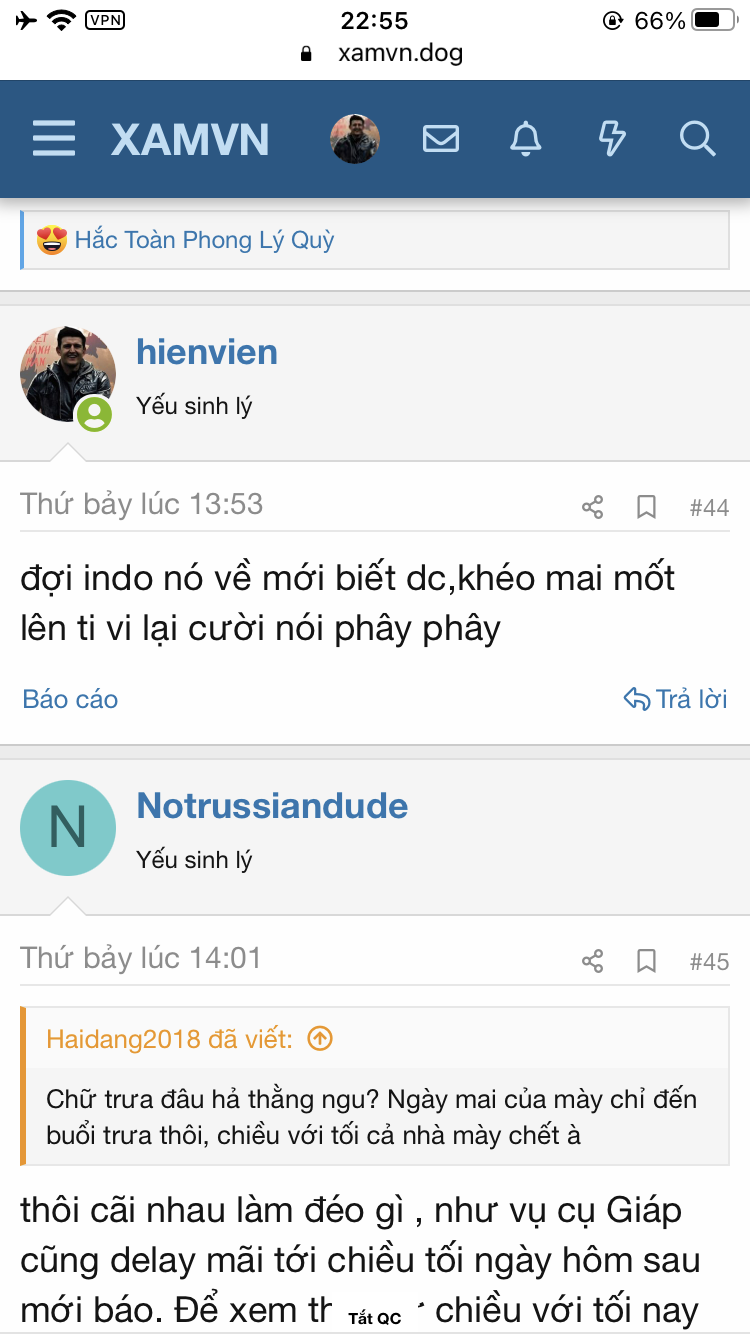Open Notrussiandude's profile via username
The width and height of the screenshot is (750, 1334).
tap(272, 806)
